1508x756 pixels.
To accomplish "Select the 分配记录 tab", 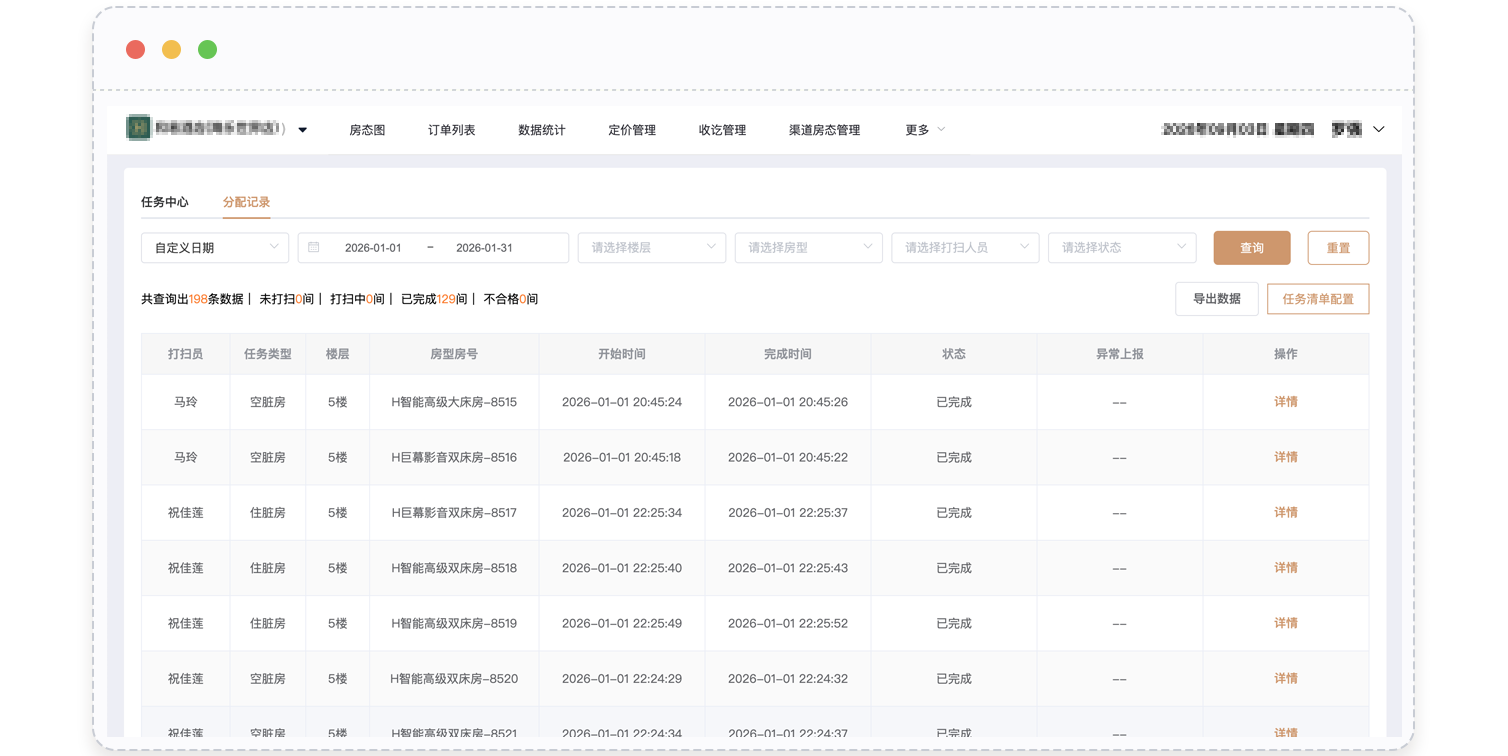I will (x=247, y=202).
